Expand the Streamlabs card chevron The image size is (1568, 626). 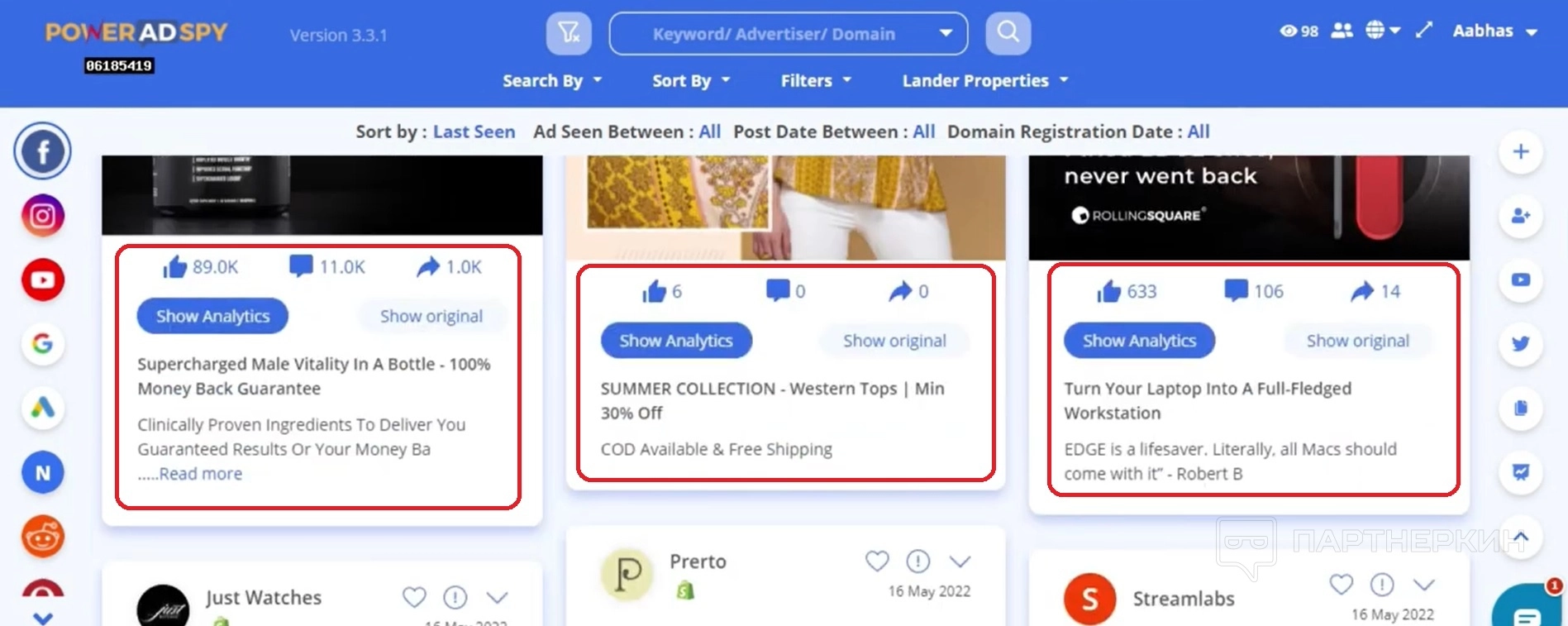click(1423, 585)
